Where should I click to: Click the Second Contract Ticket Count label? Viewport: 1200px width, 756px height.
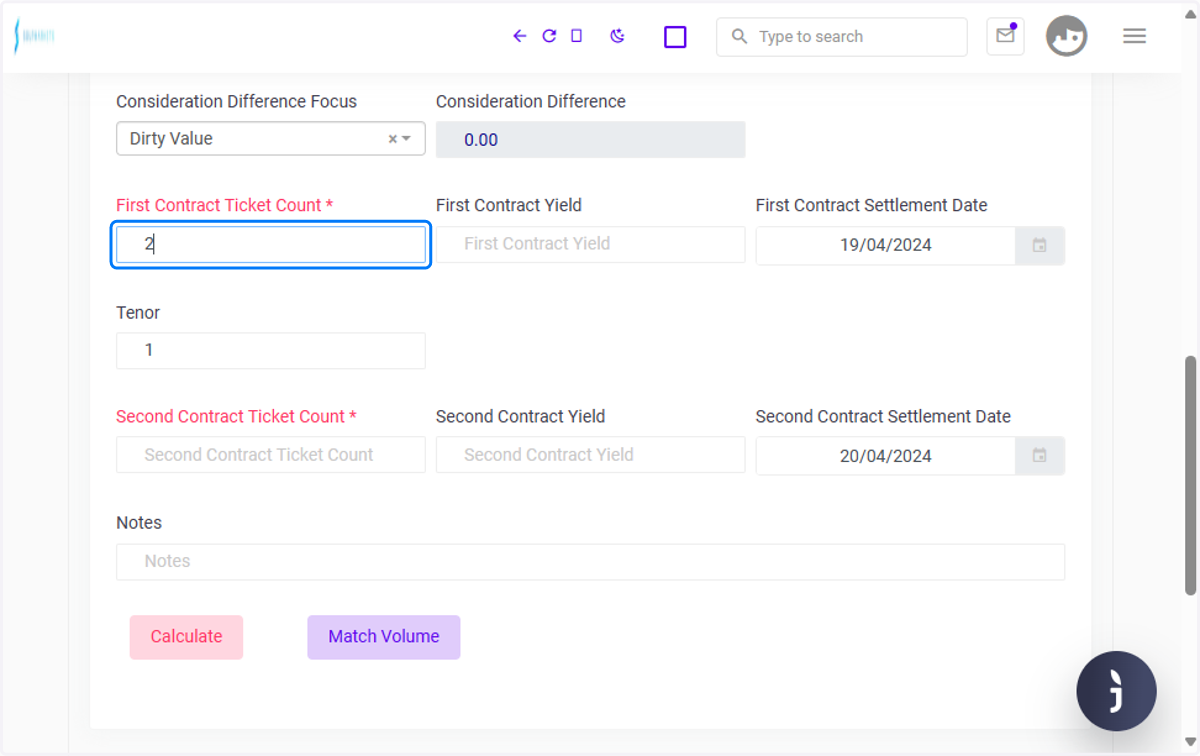[x=236, y=417]
